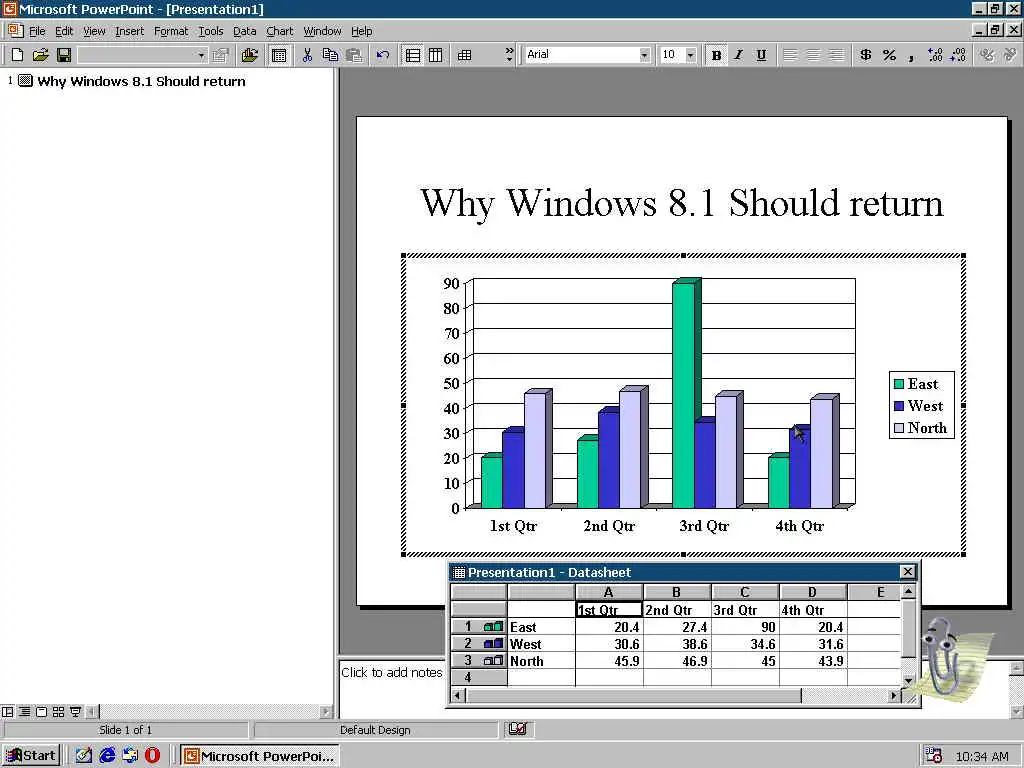Click datasheet cell with value 90
1024x768 pixels.
point(744,627)
